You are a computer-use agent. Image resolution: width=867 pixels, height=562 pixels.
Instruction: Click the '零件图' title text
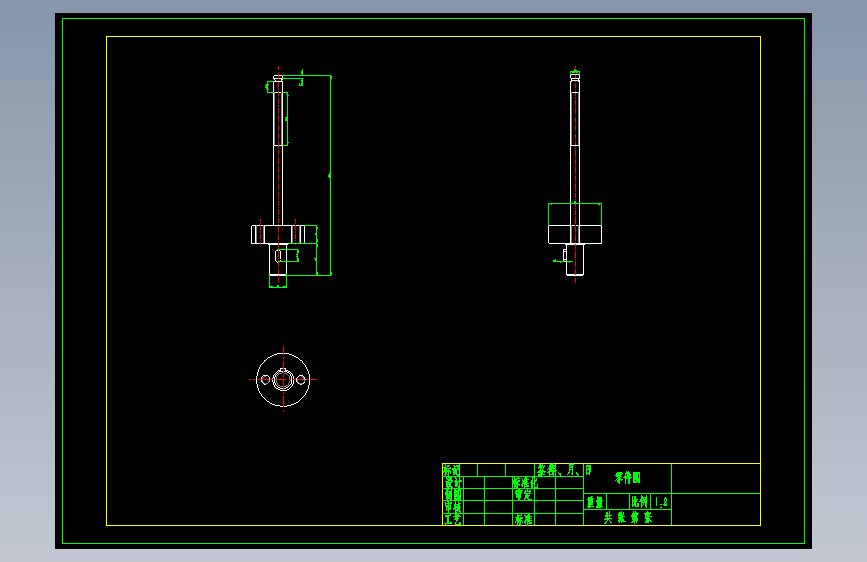[x=628, y=478]
